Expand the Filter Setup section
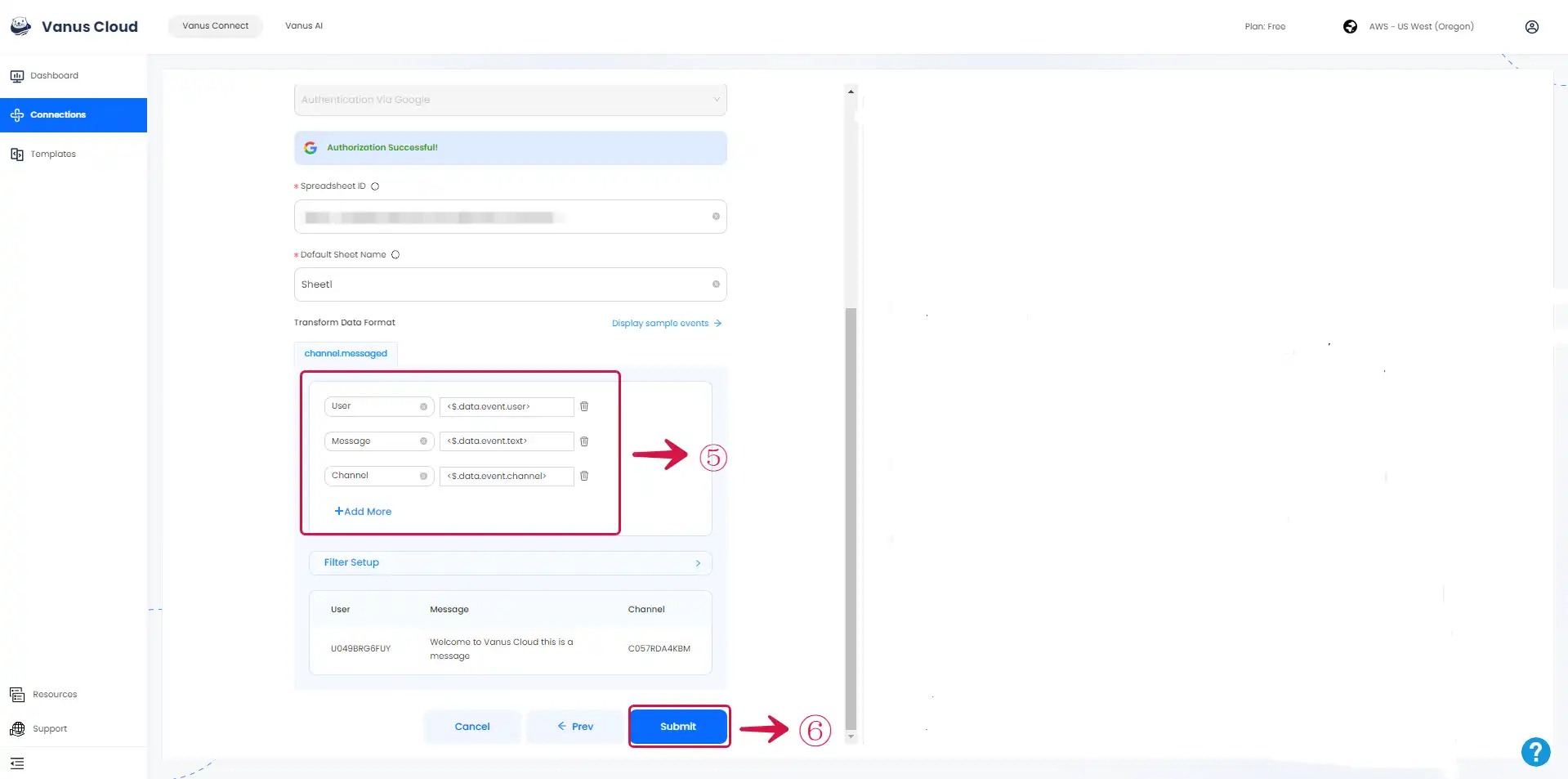This screenshot has height=779, width=1568. (x=510, y=563)
